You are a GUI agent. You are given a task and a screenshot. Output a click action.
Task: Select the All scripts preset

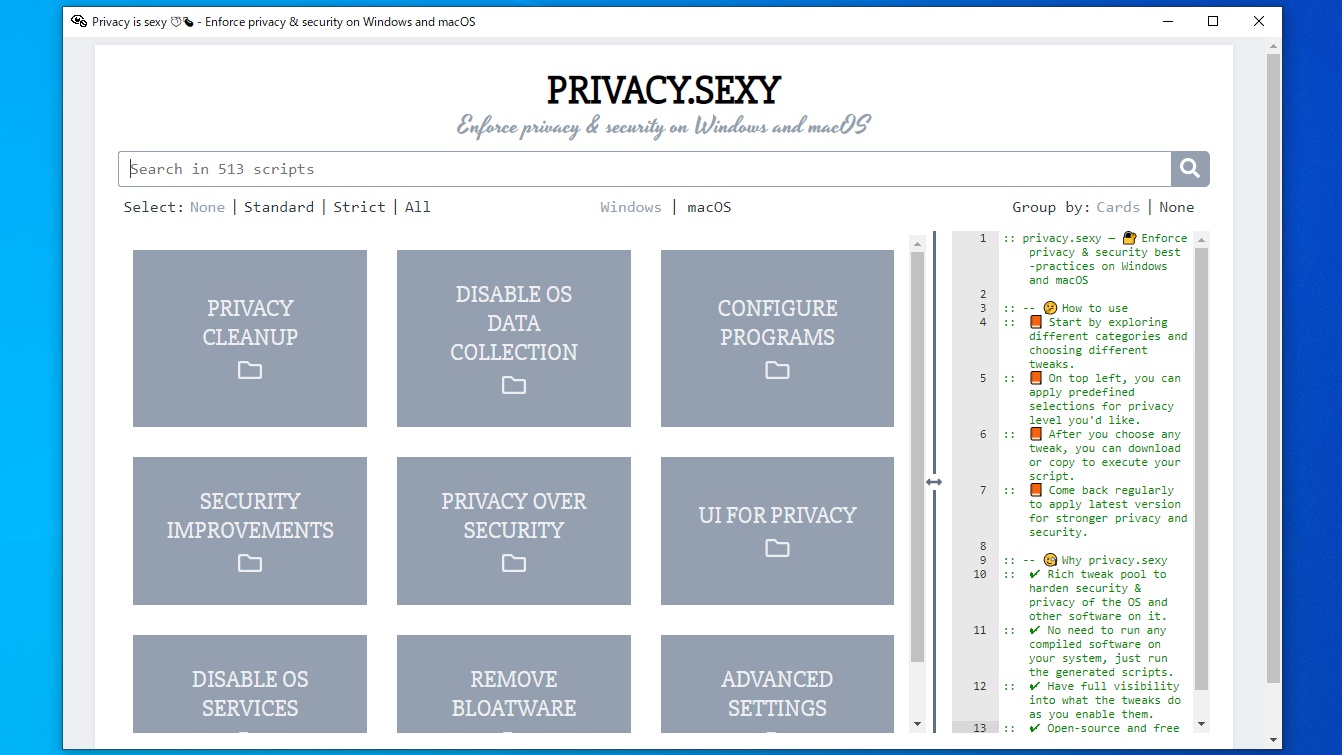pos(418,207)
